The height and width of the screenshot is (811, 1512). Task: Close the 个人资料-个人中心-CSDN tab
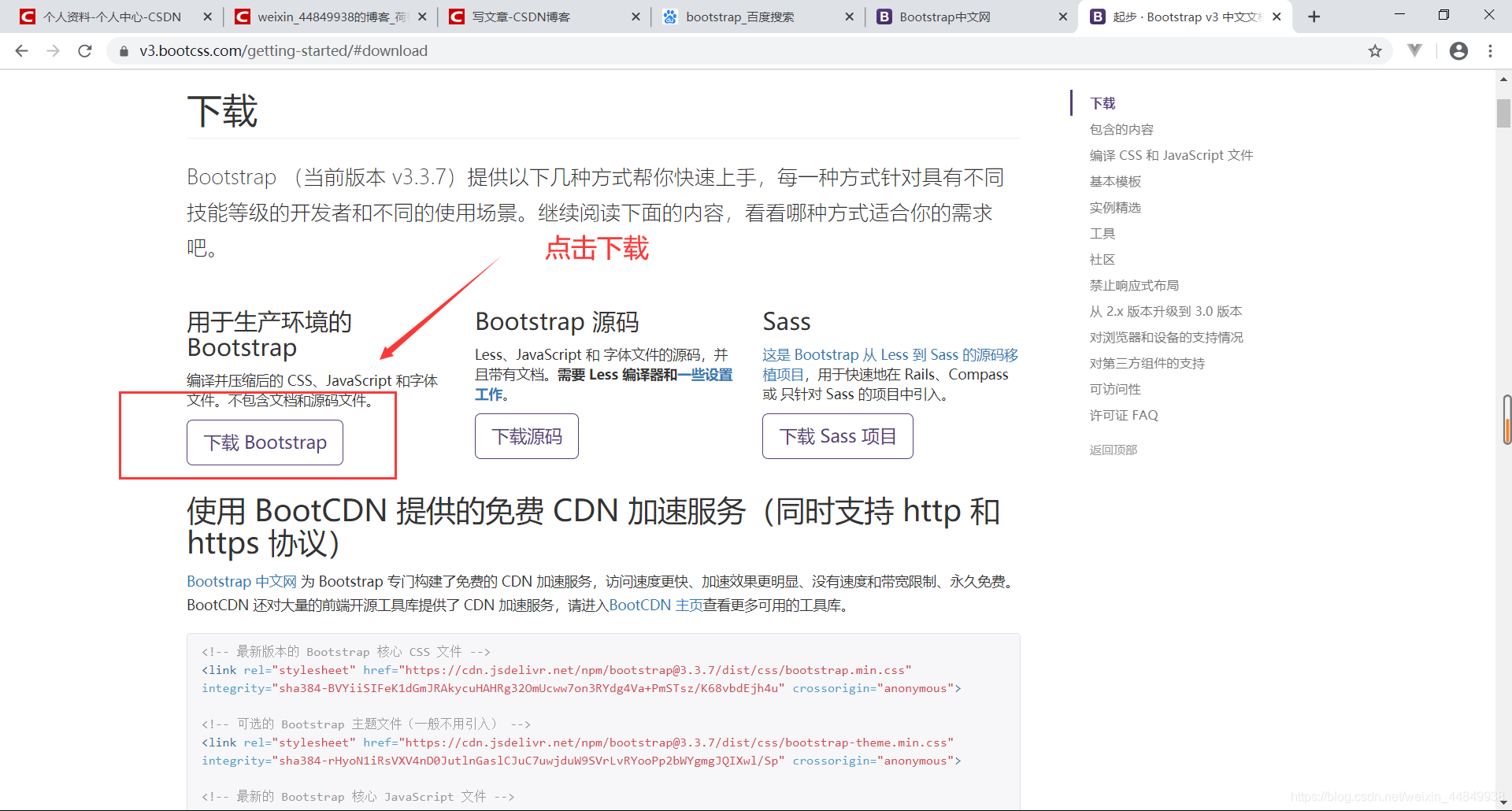(x=207, y=17)
